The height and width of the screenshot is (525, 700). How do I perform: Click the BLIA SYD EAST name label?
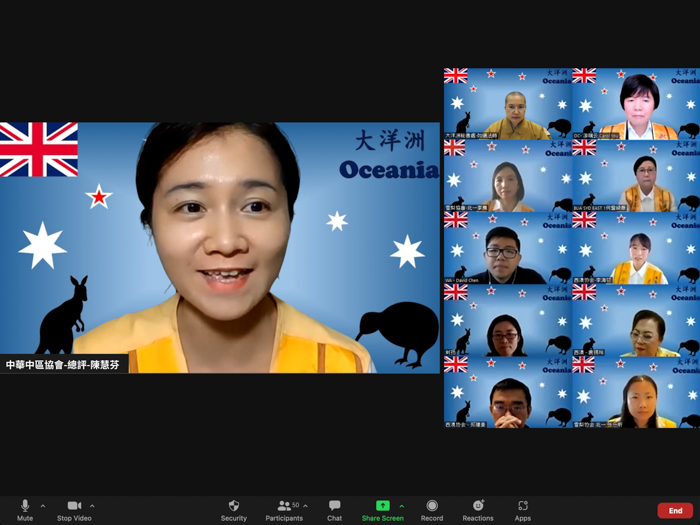[x=600, y=208]
